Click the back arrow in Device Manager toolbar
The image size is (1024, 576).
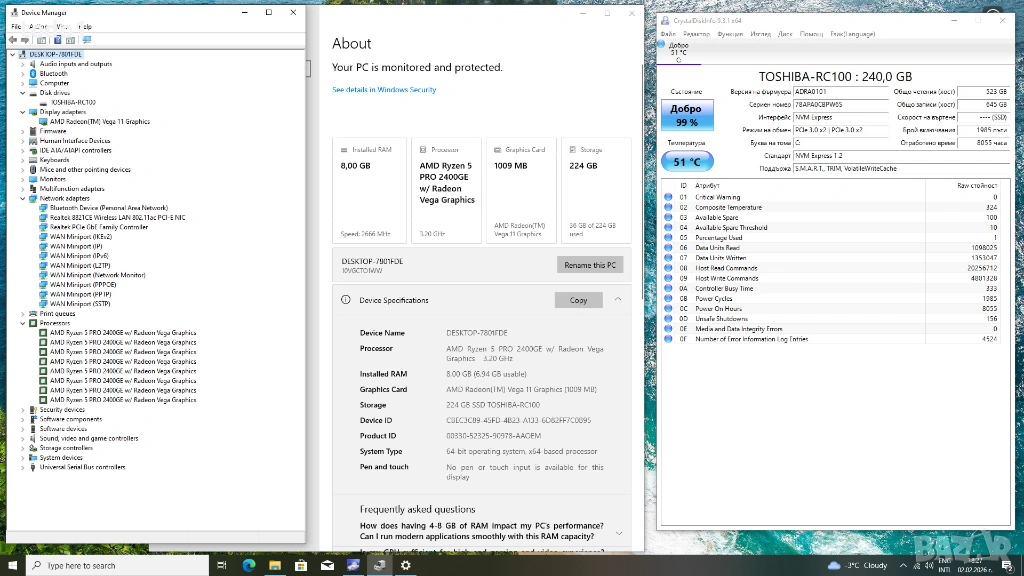pos(15,40)
